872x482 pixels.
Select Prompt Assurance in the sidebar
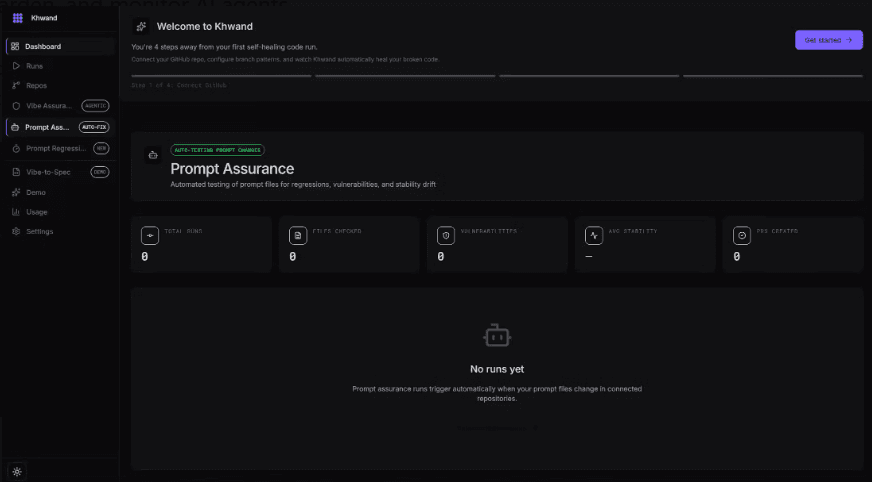(60, 127)
